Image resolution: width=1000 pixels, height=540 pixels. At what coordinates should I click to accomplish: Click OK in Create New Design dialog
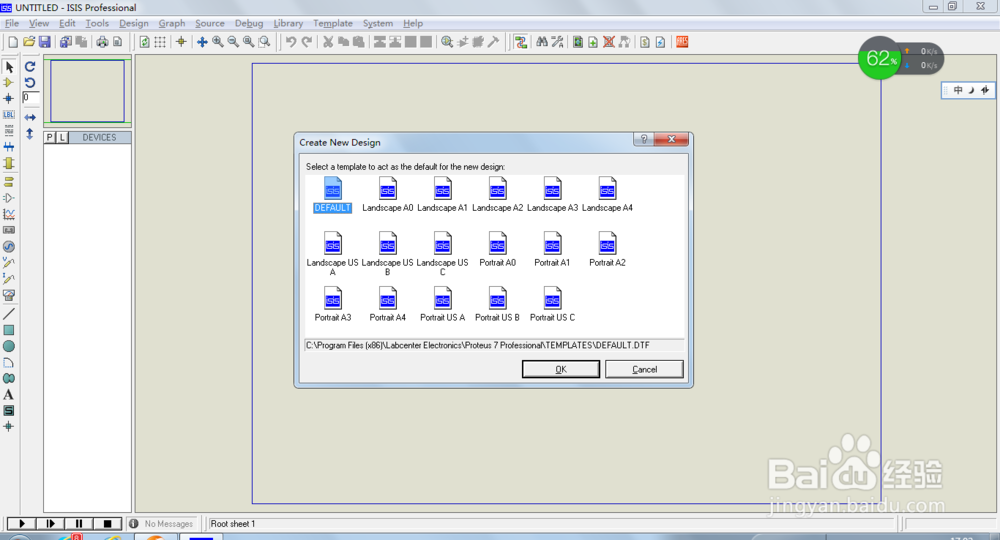(x=561, y=369)
